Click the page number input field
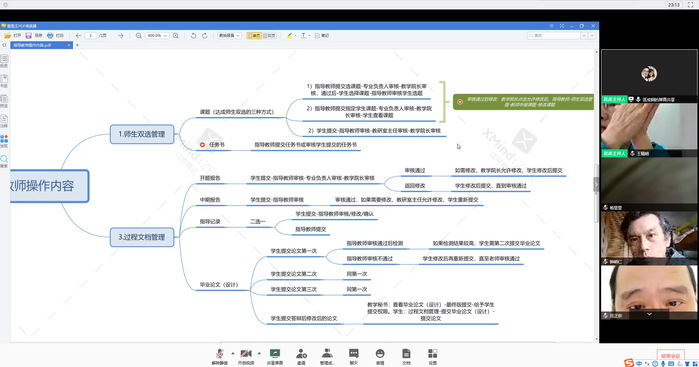The height and width of the screenshot is (367, 699). pos(90,35)
